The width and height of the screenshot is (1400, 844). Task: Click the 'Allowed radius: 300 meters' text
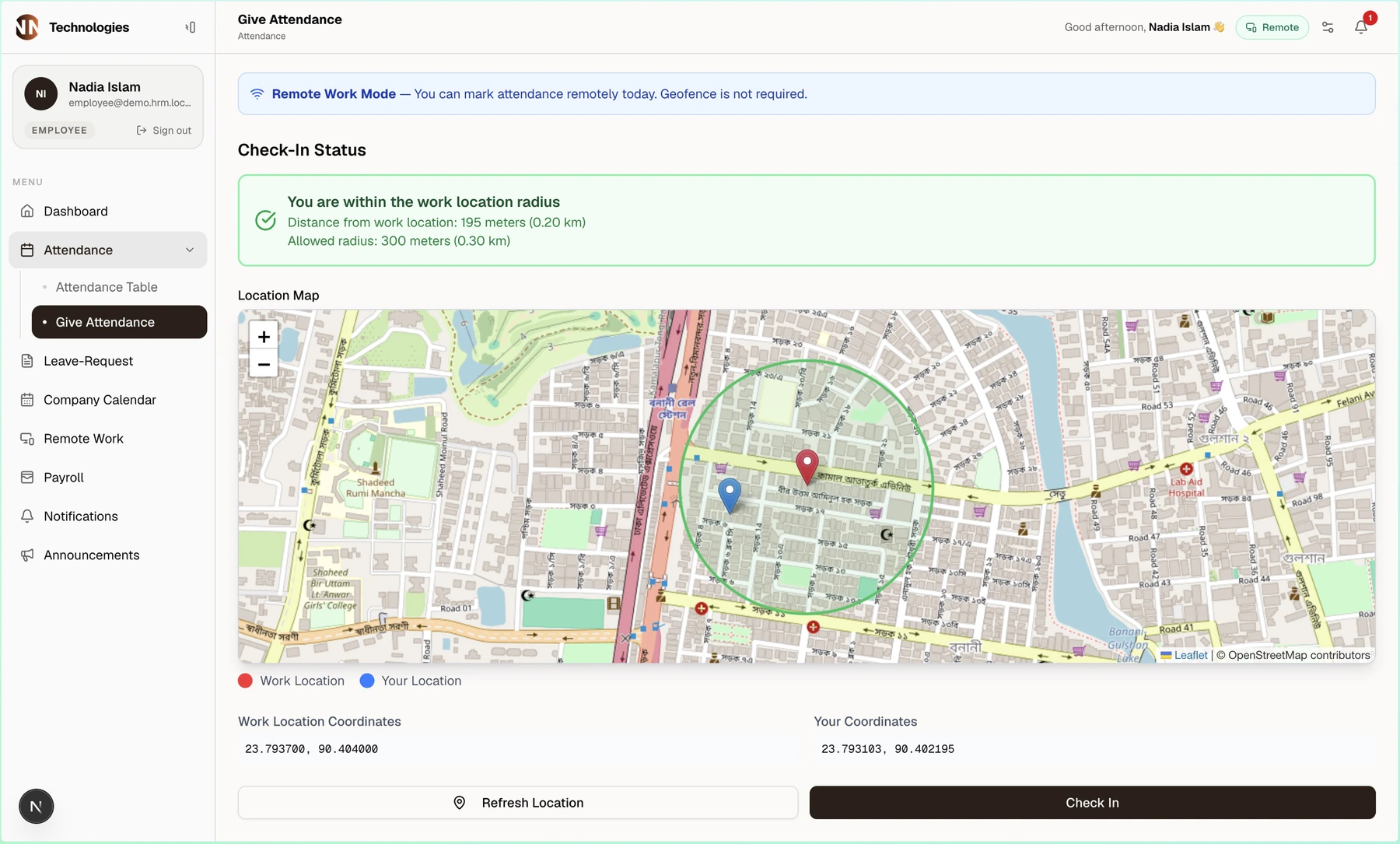[x=399, y=241]
